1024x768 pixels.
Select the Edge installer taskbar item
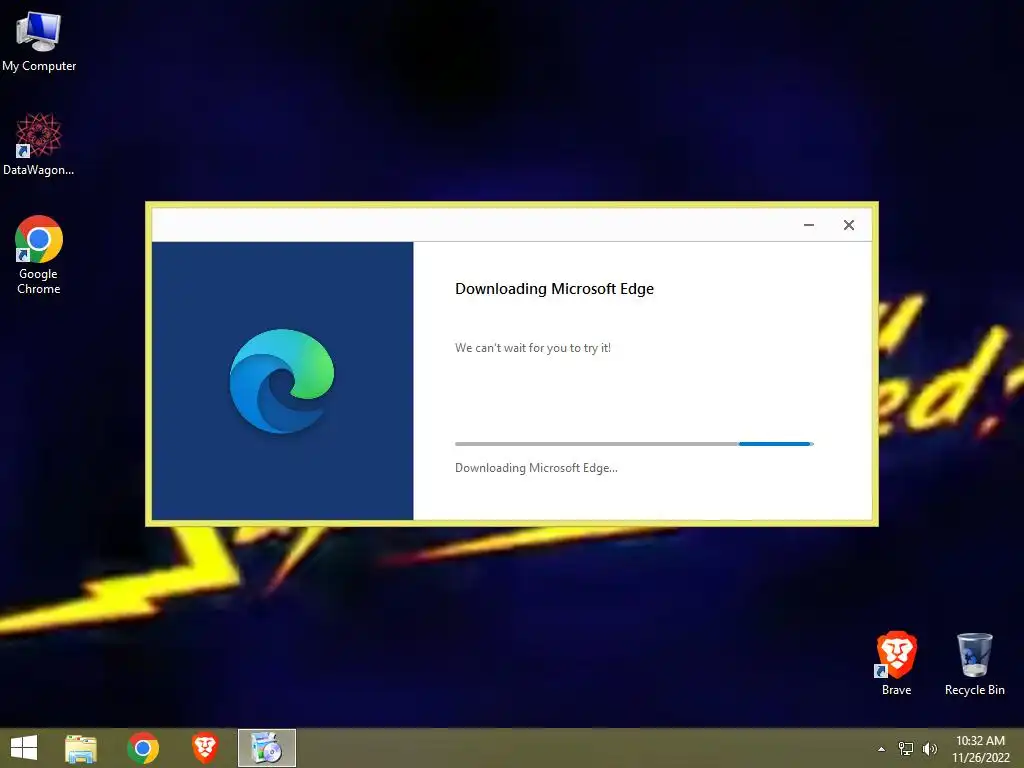[x=266, y=748]
